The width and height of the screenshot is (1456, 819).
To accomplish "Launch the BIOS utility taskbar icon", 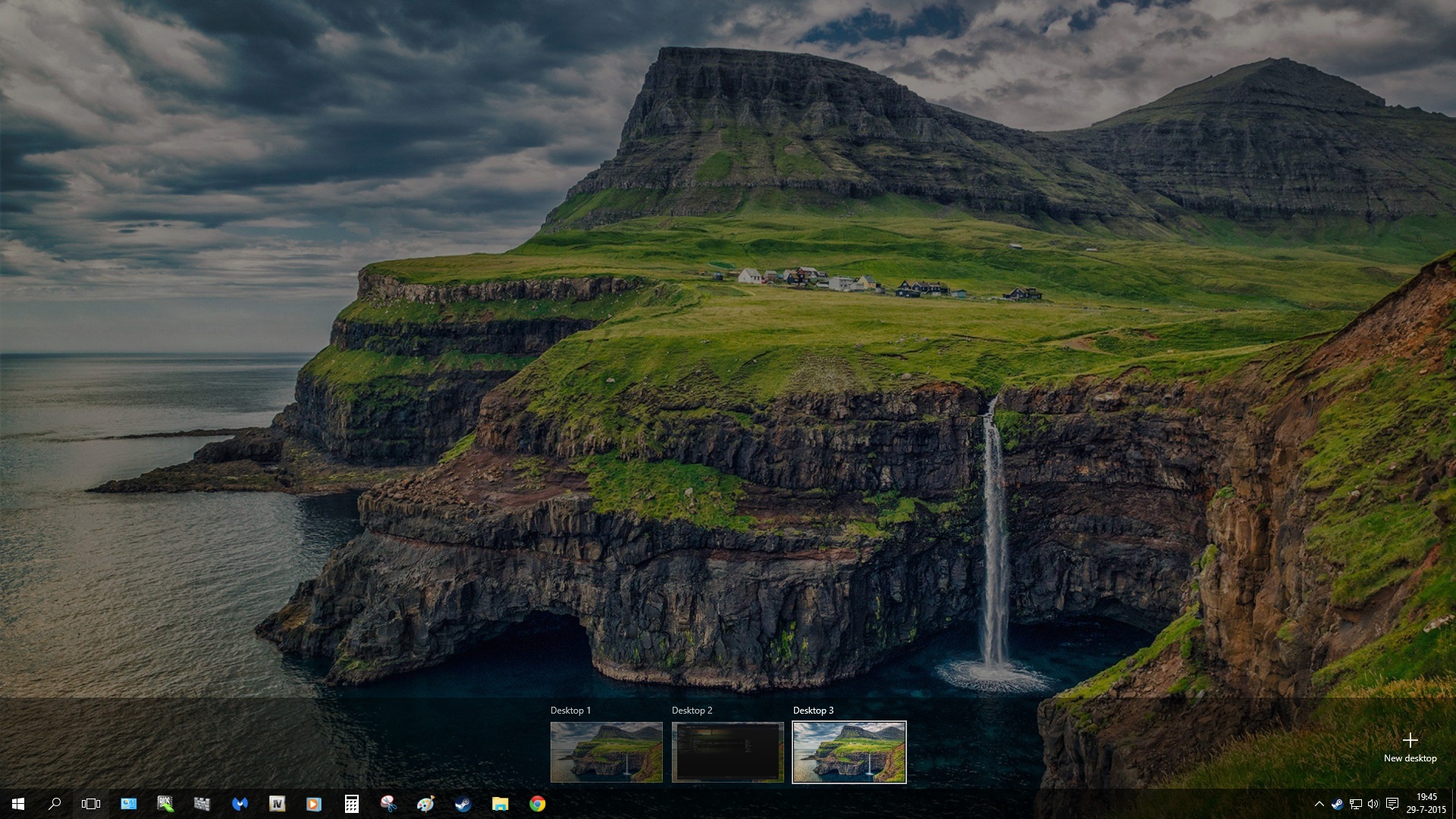I will (165, 804).
